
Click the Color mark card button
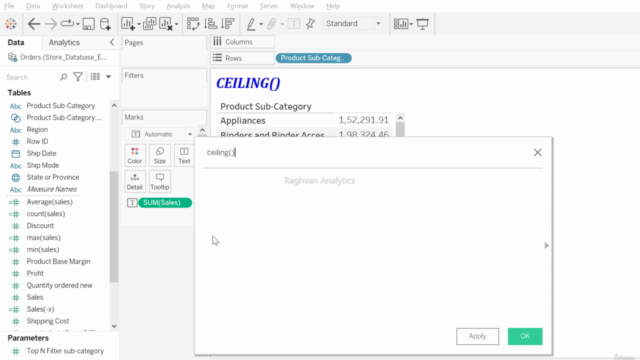point(135,156)
